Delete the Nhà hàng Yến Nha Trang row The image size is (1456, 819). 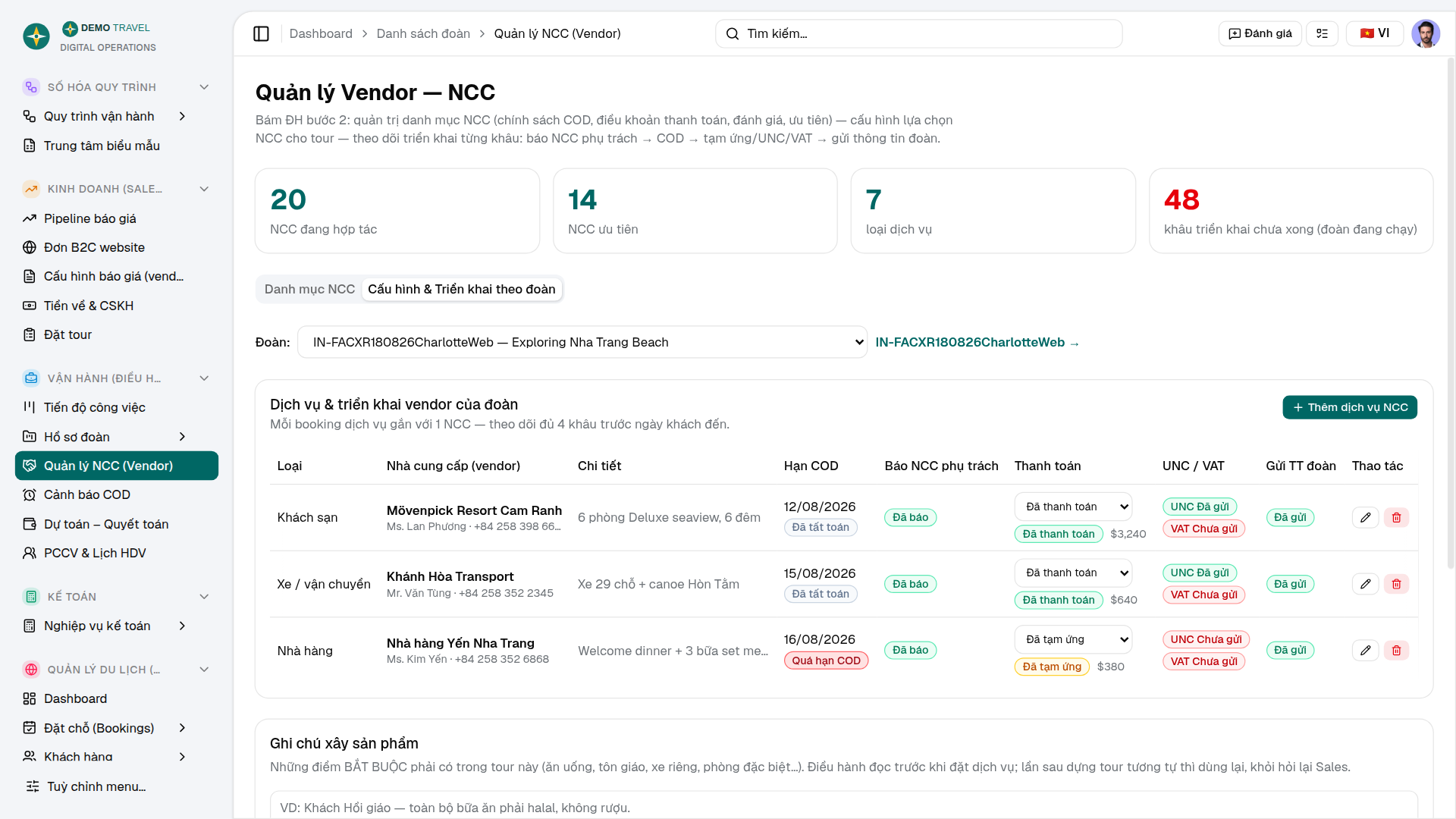1396,650
